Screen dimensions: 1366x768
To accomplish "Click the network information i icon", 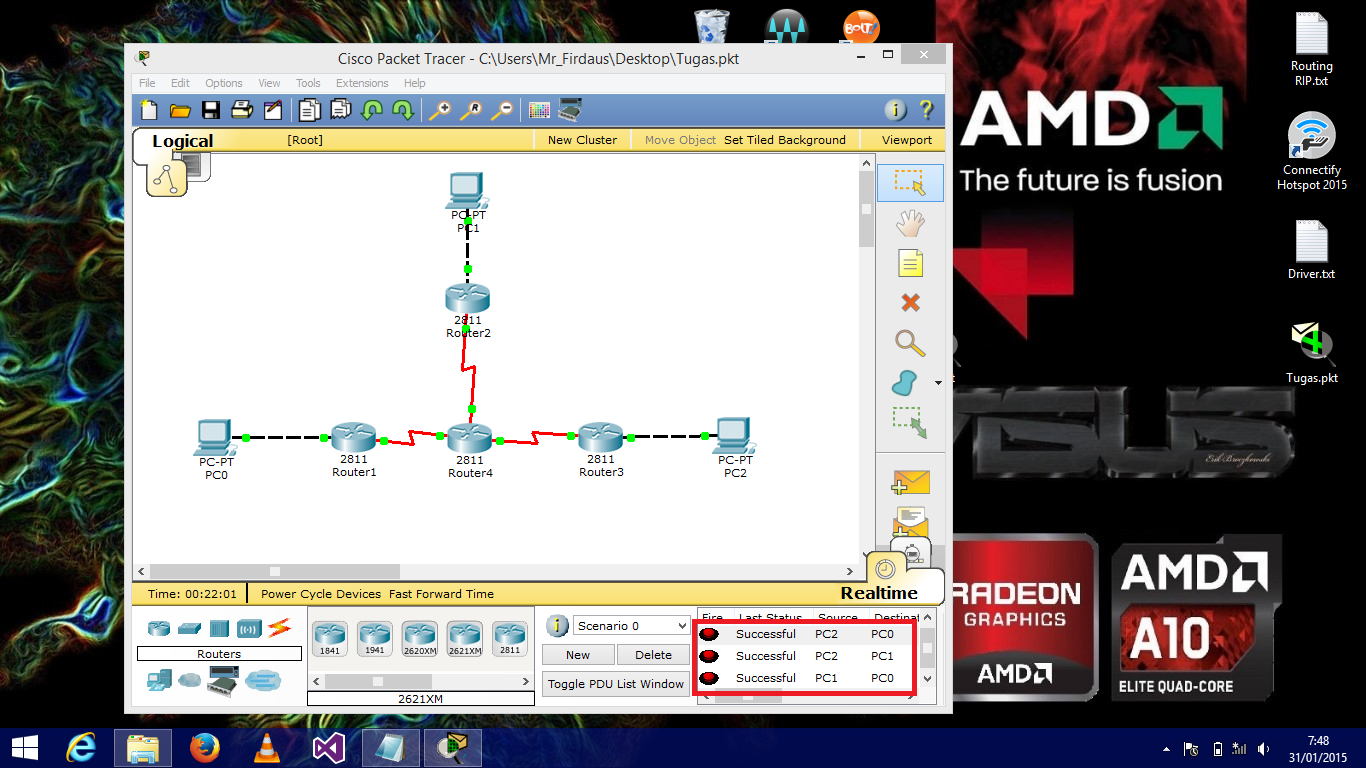I will [x=896, y=110].
